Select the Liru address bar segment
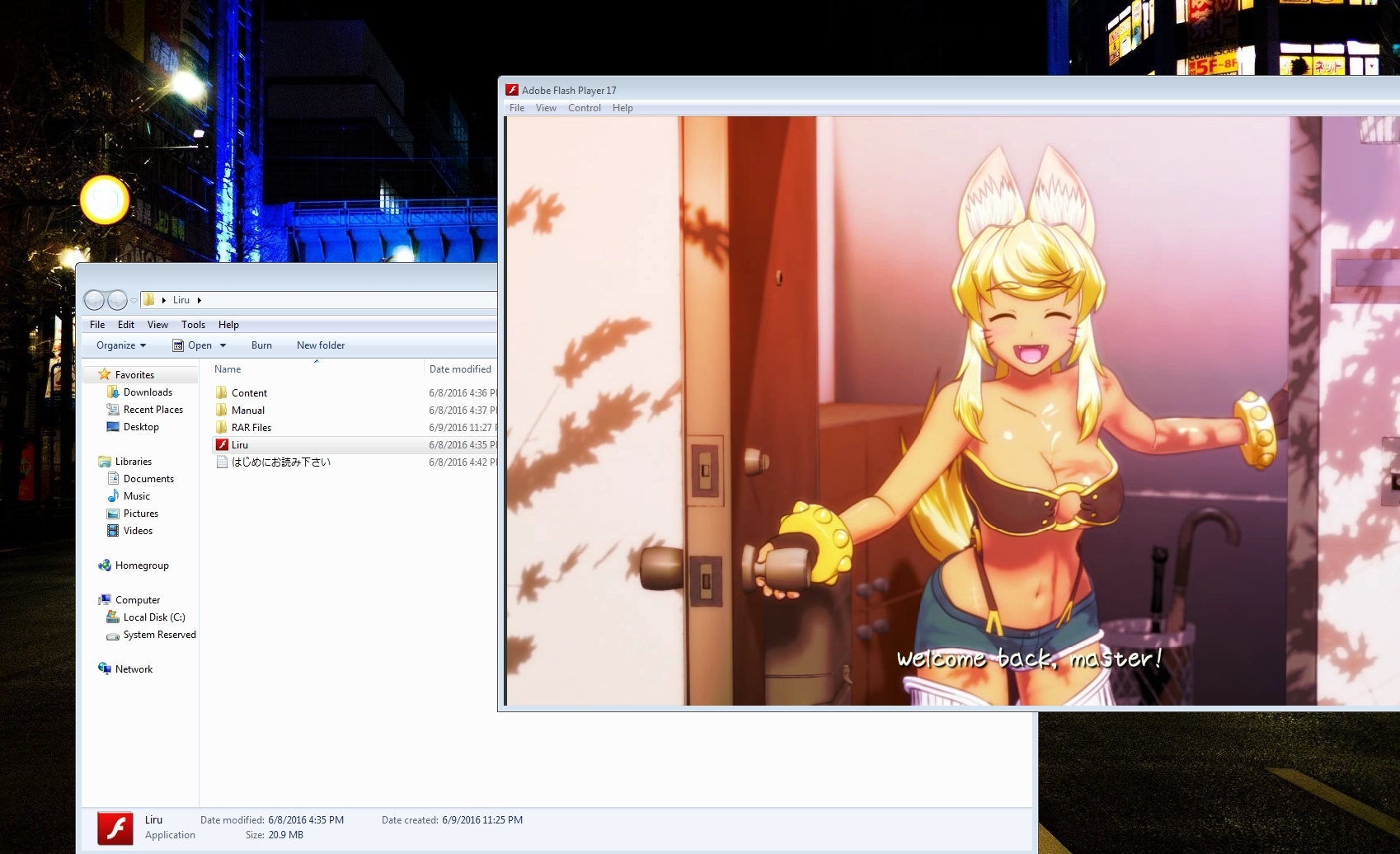 point(181,300)
